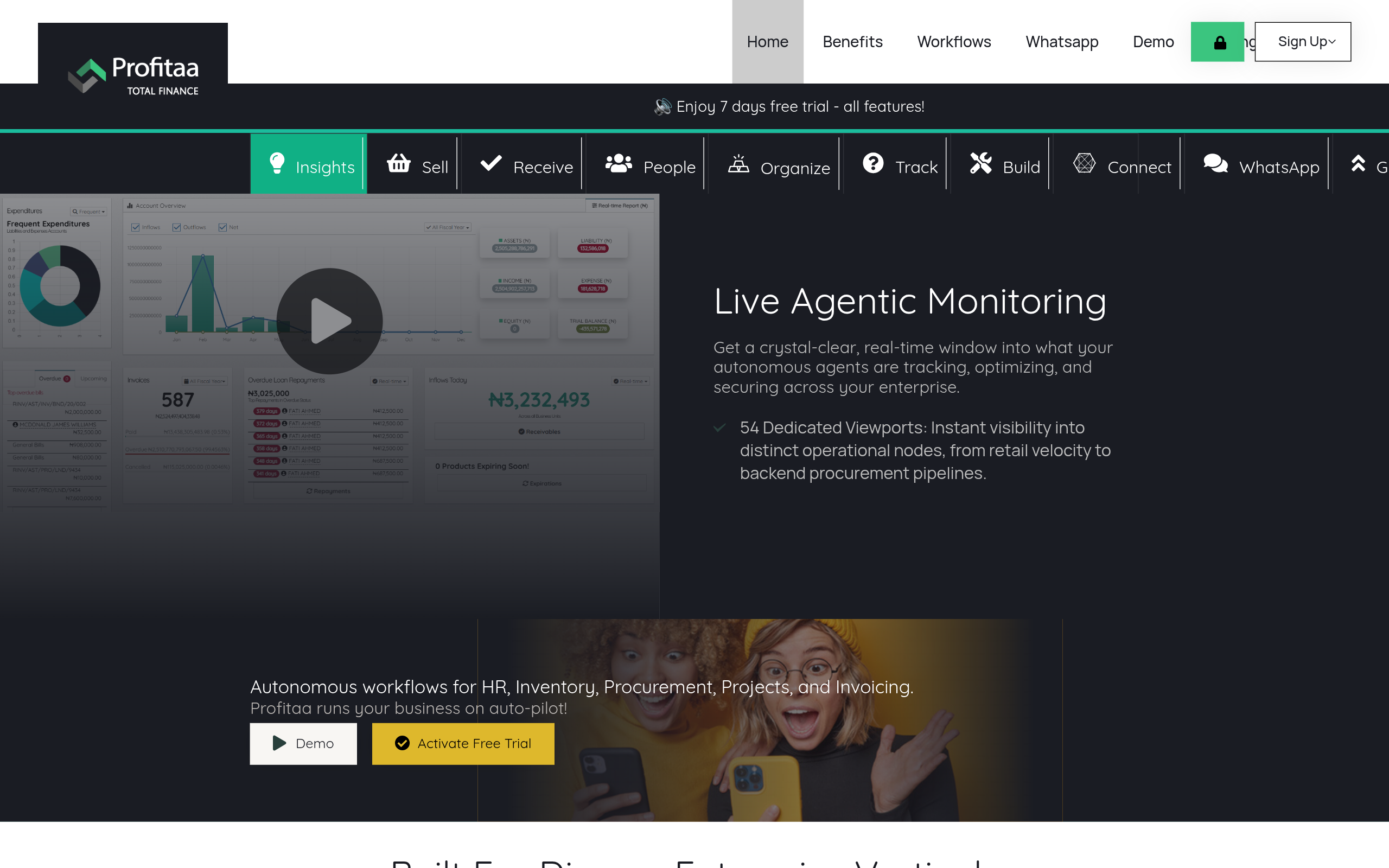Click the megaphone announcement icon
The image size is (1389, 868).
(662, 107)
